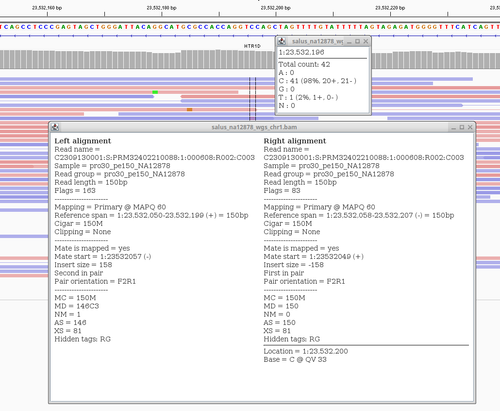The image size is (500, 411).
Task: Close the coverage count popup window
Action: pyautogui.click(x=366, y=41)
